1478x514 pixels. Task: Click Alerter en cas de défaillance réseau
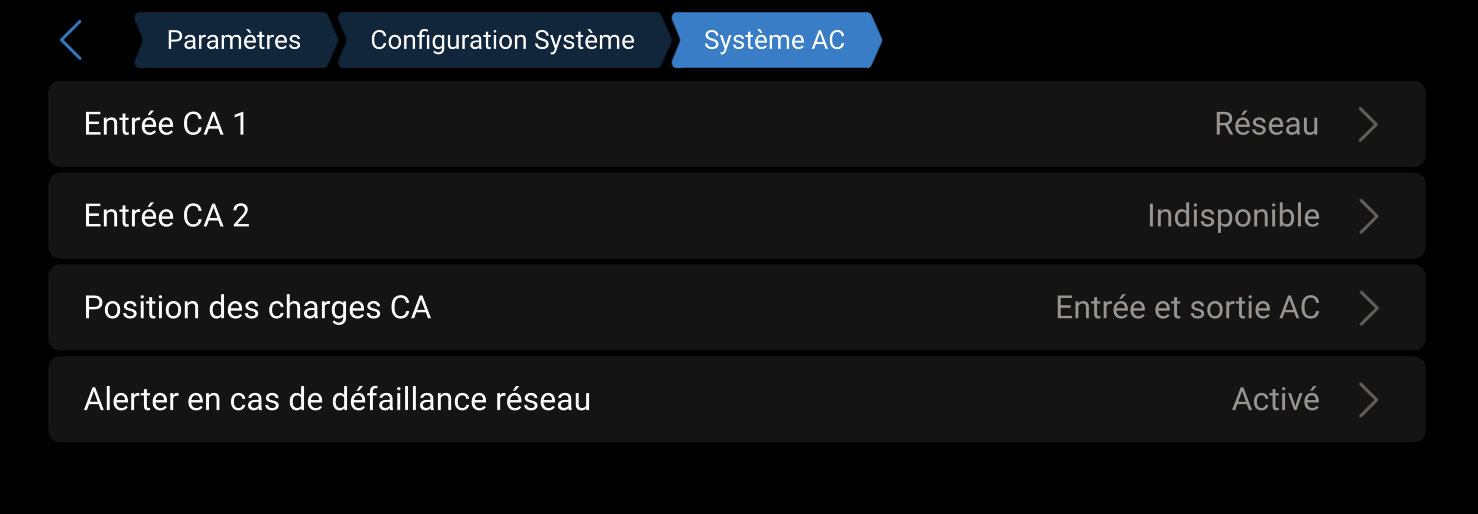(x=337, y=400)
